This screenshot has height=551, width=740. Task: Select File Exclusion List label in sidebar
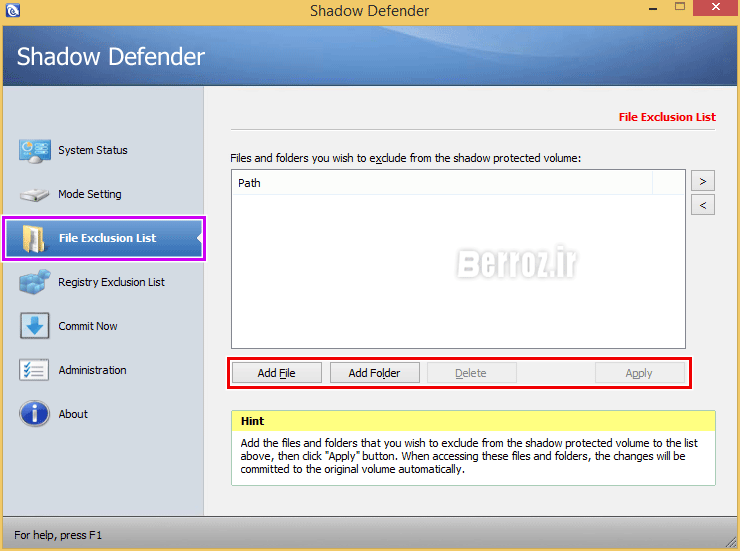pos(107,238)
